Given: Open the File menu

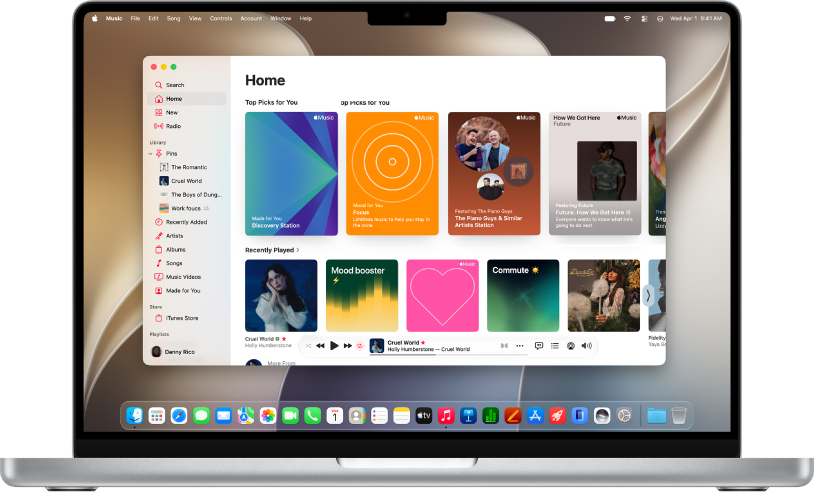Looking at the screenshot, I should [135, 18].
